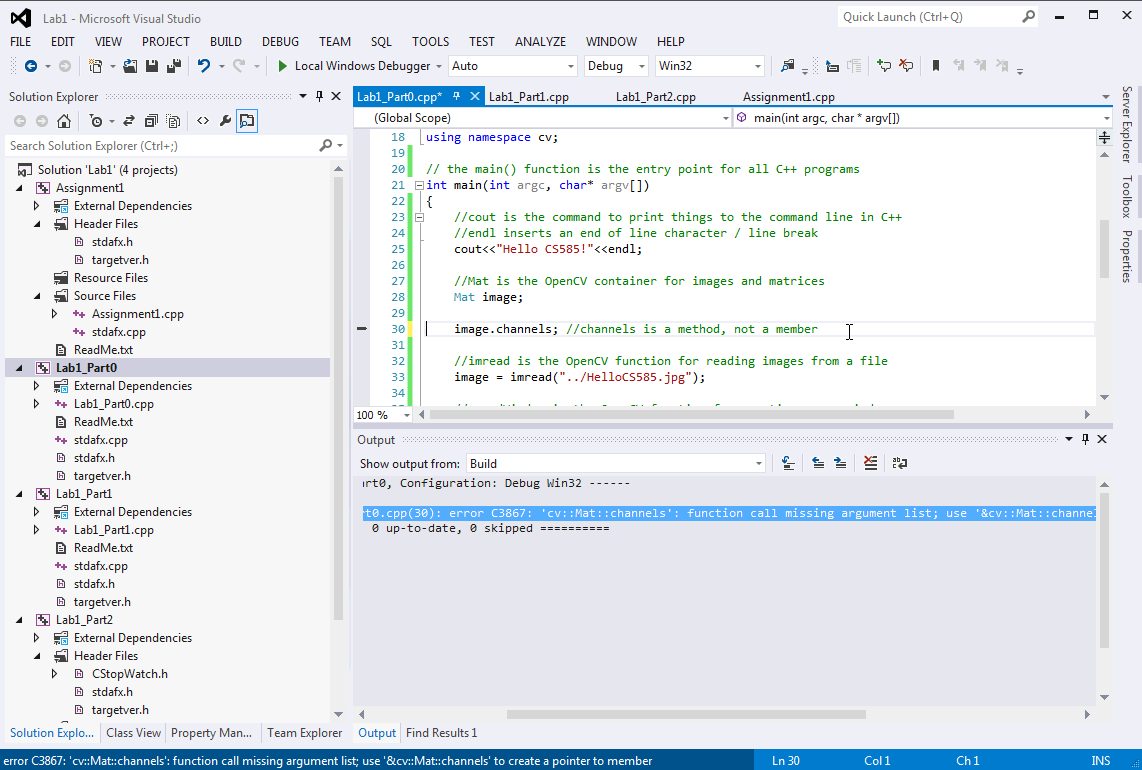Toggle Word Wrap in the Output window
This screenshot has height=770, width=1142.
point(899,463)
